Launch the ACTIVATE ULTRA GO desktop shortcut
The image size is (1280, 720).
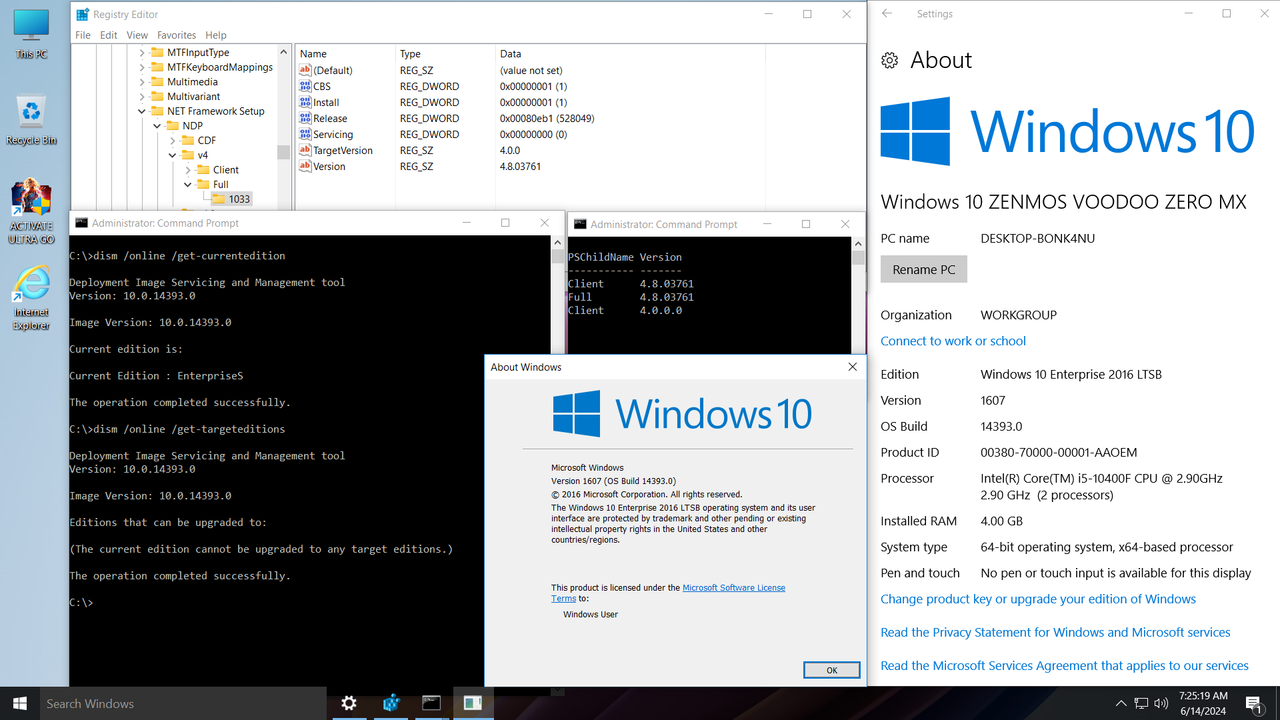click(31, 212)
